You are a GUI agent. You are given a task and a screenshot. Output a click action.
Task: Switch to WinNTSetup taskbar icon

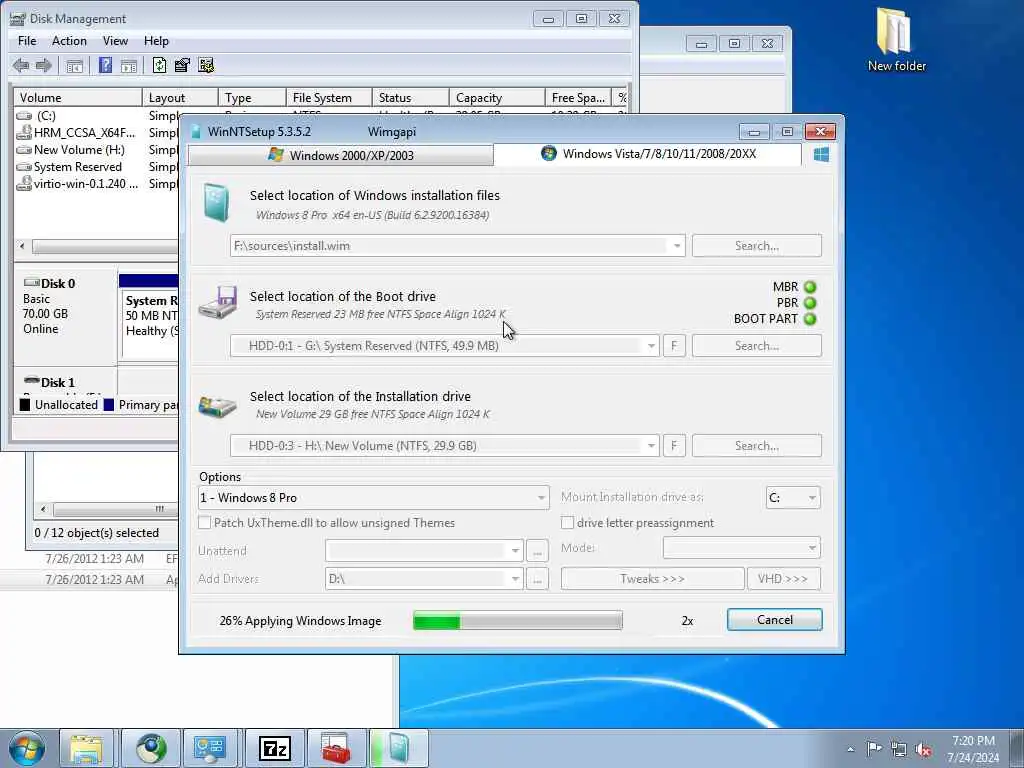pyautogui.click(x=399, y=748)
